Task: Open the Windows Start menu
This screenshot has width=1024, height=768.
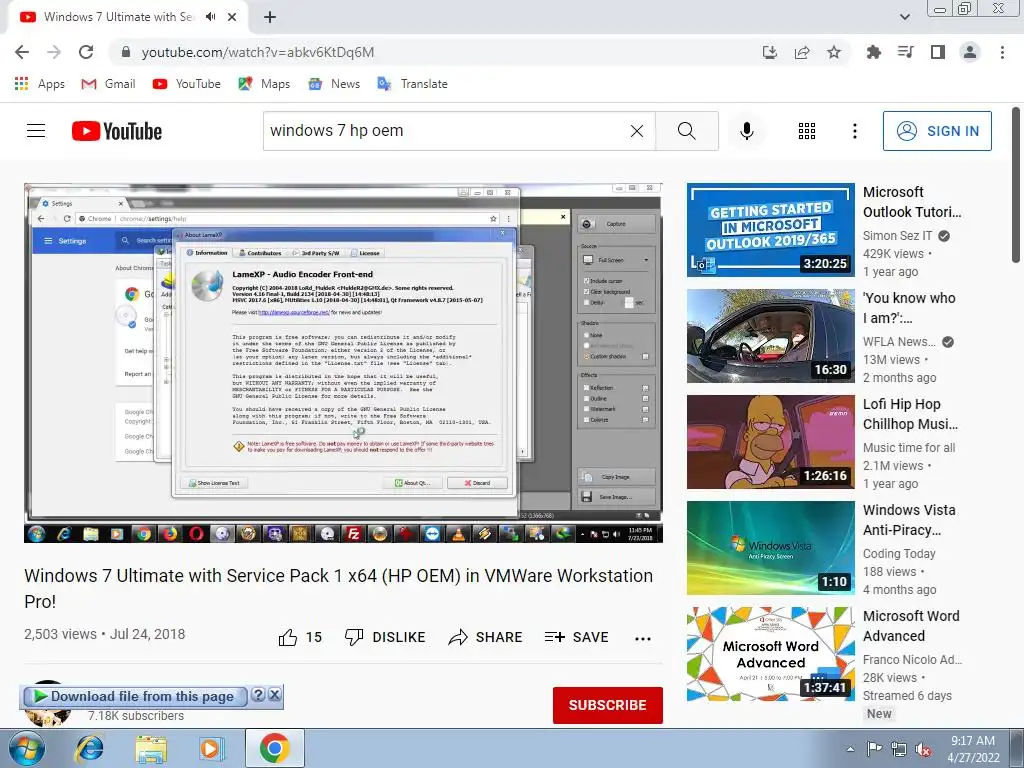Action: tap(27, 748)
